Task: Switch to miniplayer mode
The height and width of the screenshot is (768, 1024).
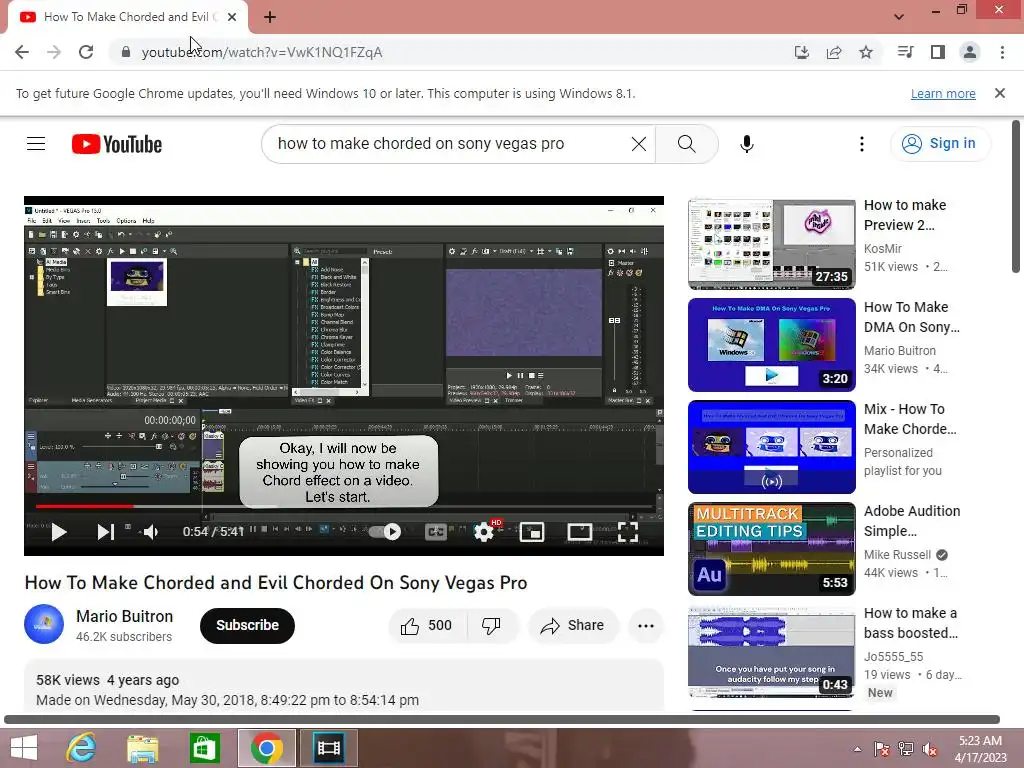Action: 532,532
